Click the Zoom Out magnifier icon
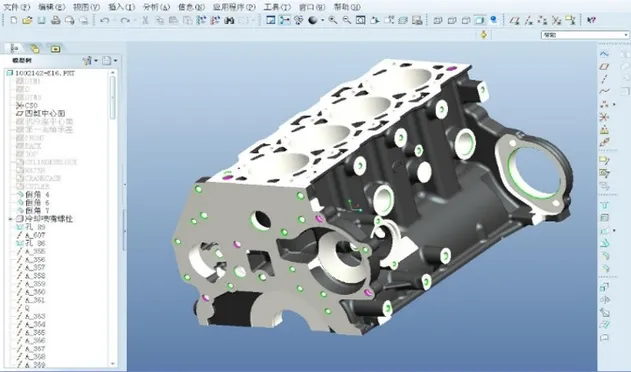The width and height of the screenshot is (631, 372). (347, 20)
